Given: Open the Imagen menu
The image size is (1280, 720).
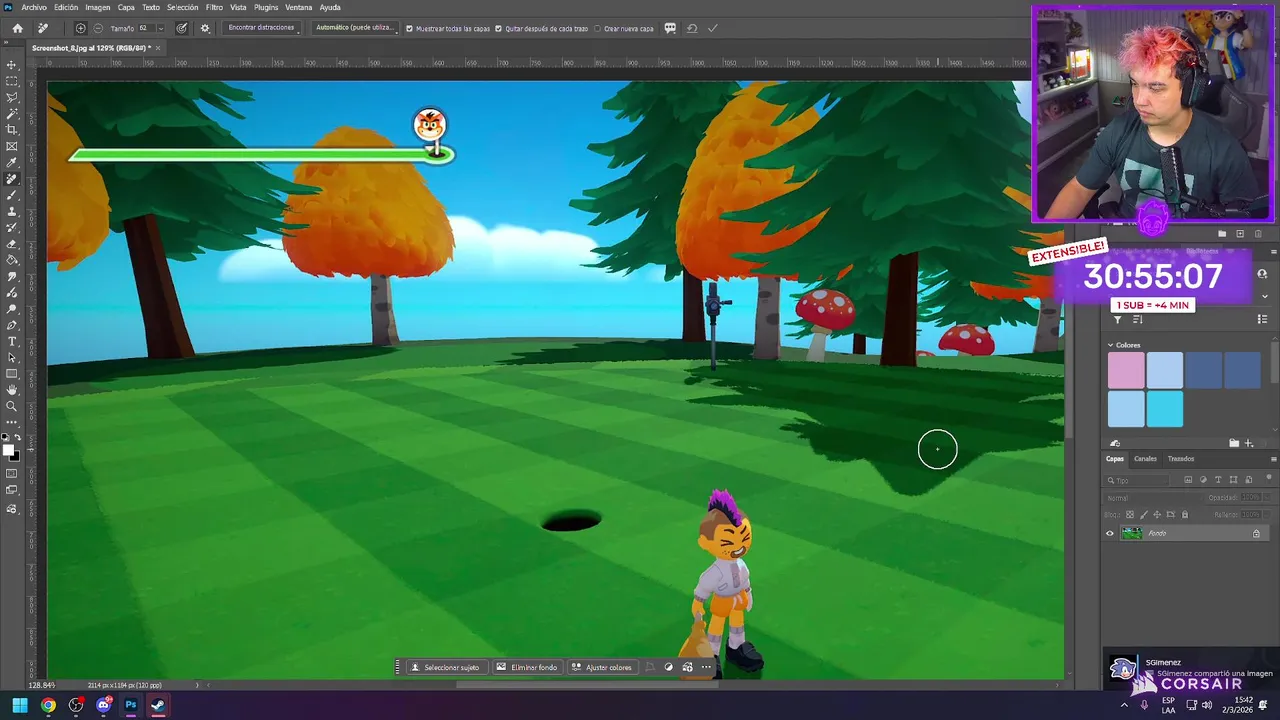Looking at the screenshot, I should coord(98,7).
